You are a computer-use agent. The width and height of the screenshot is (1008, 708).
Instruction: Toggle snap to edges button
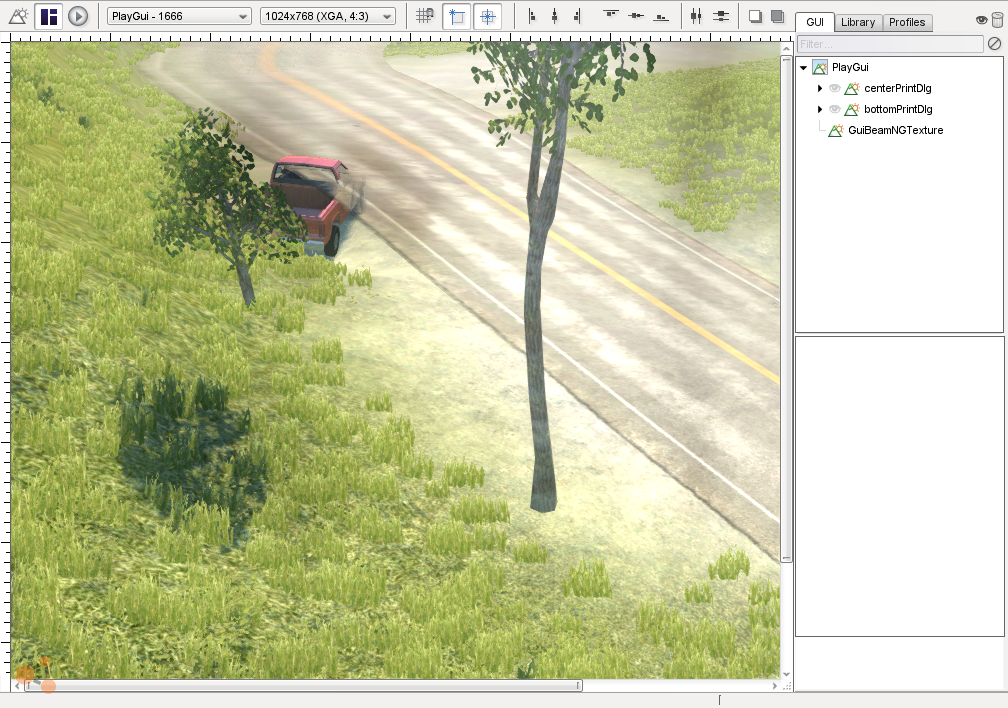click(x=456, y=16)
